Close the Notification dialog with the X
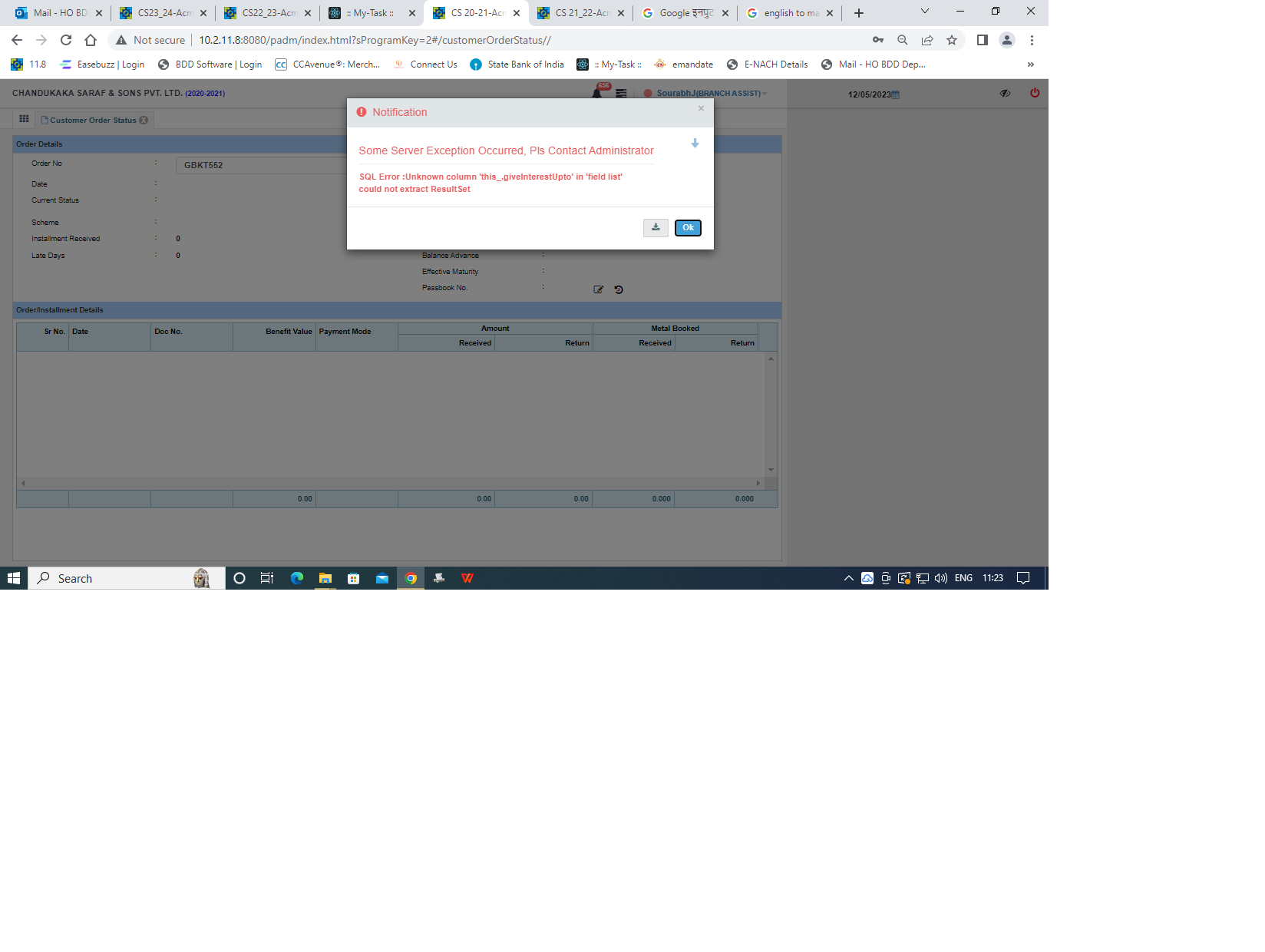The width and height of the screenshot is (1265, 952). 701,109
